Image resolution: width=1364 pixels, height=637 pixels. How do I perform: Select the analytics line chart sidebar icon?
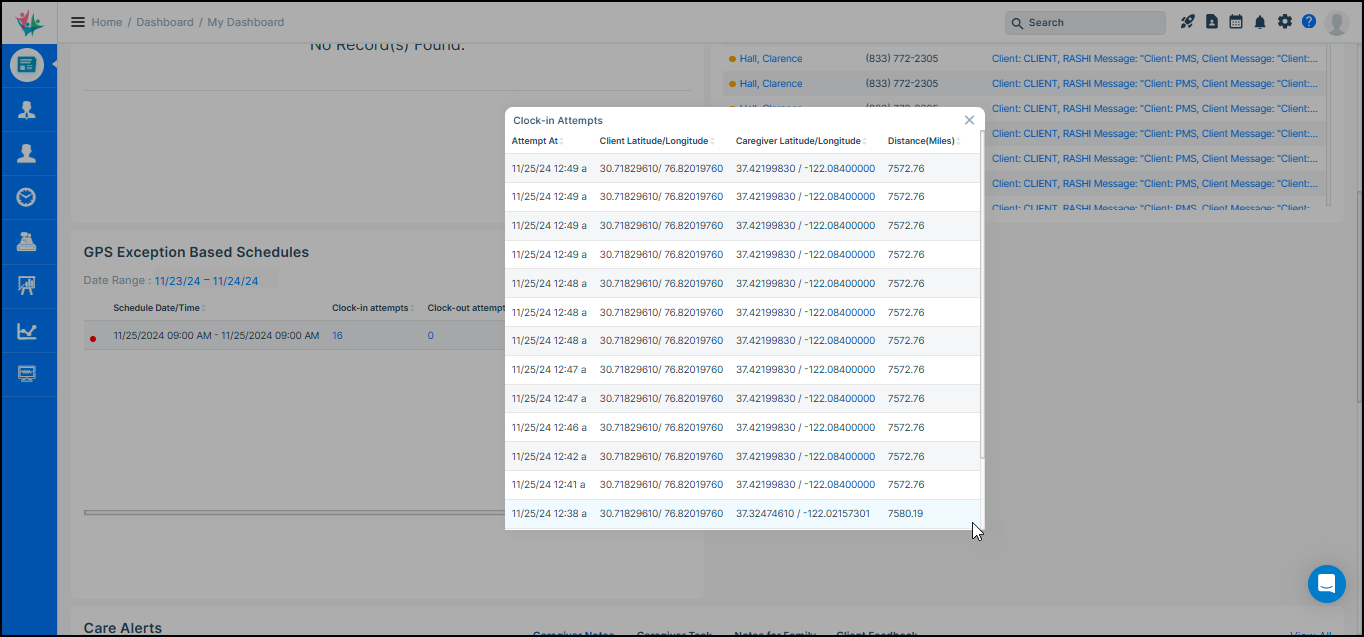coord(28,330)
